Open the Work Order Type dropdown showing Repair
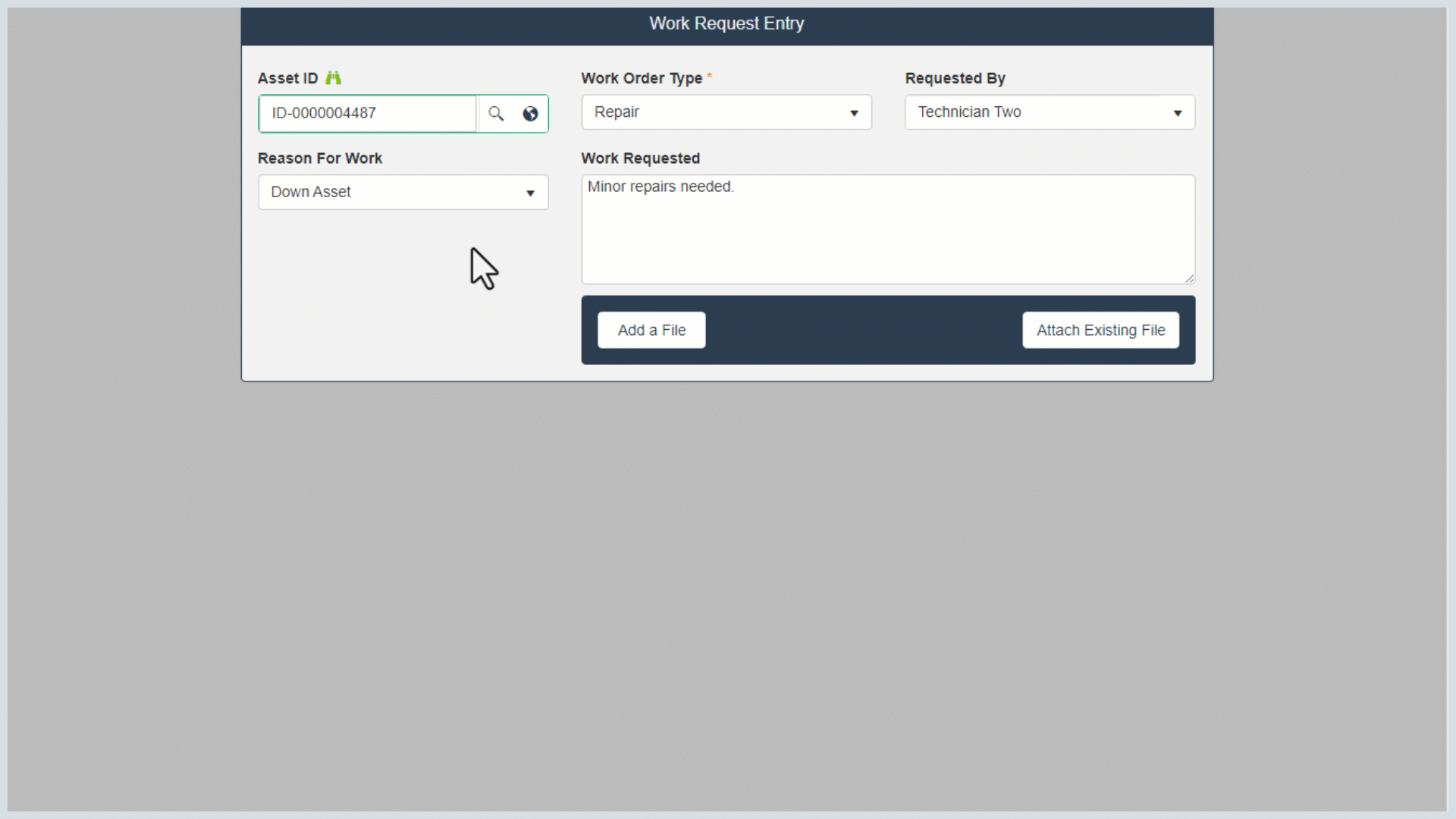The height and width of the screenshot is (819, 1456). point(726,112)
